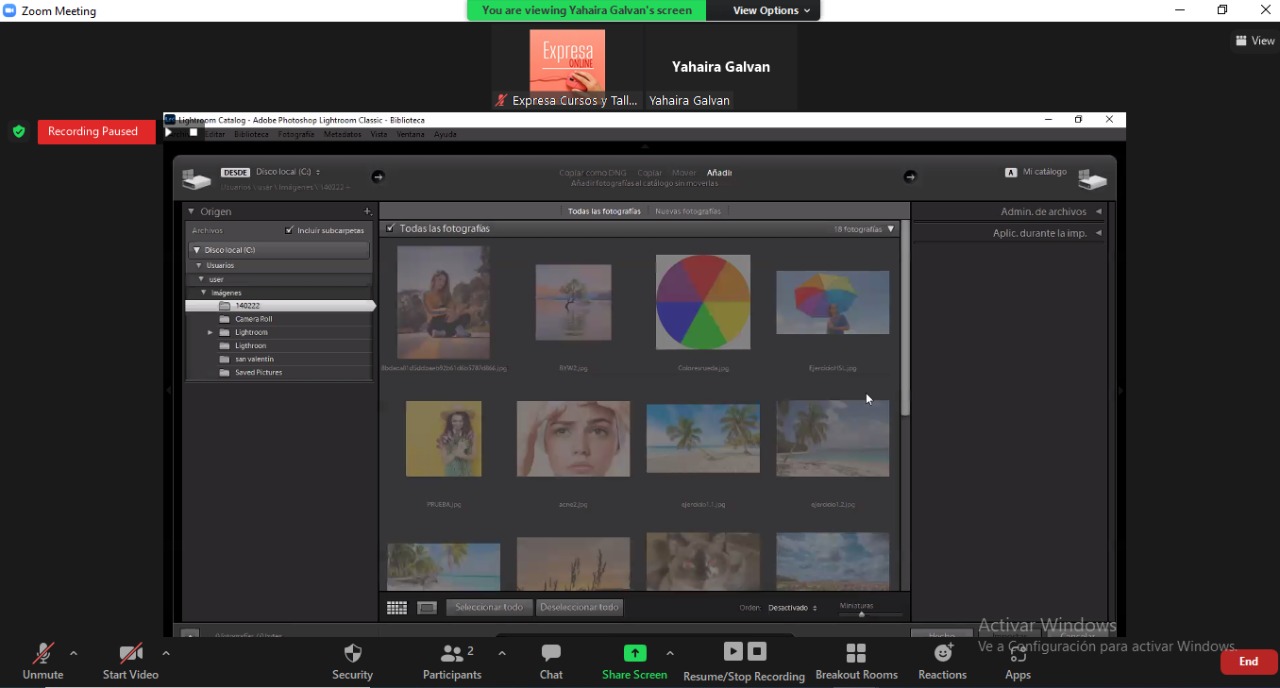Click the green Share Screen icon
Screen dimensions: 1280x688
point(635,653)
